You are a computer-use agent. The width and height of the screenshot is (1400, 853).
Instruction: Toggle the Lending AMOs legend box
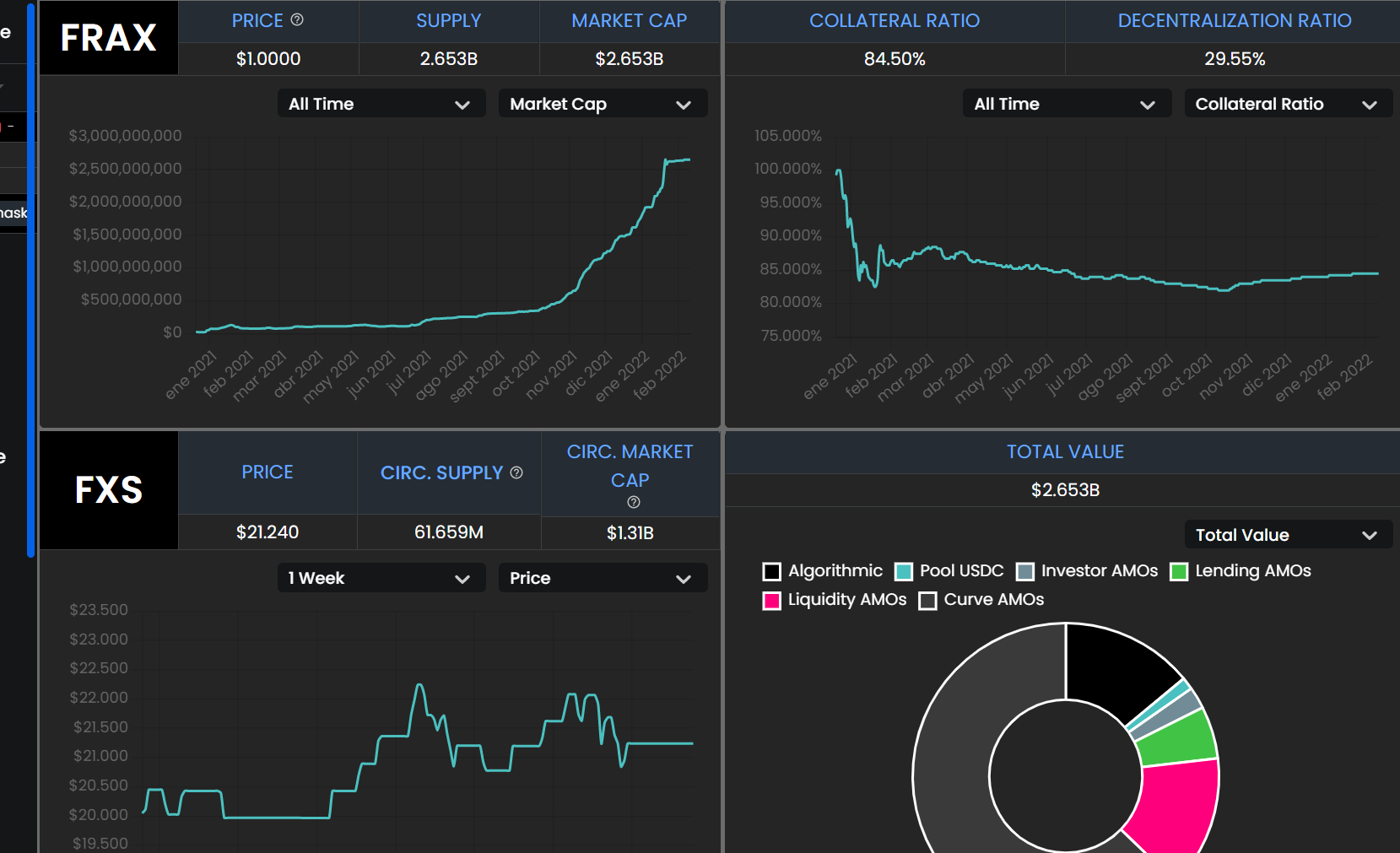(x=1179, y=572)
